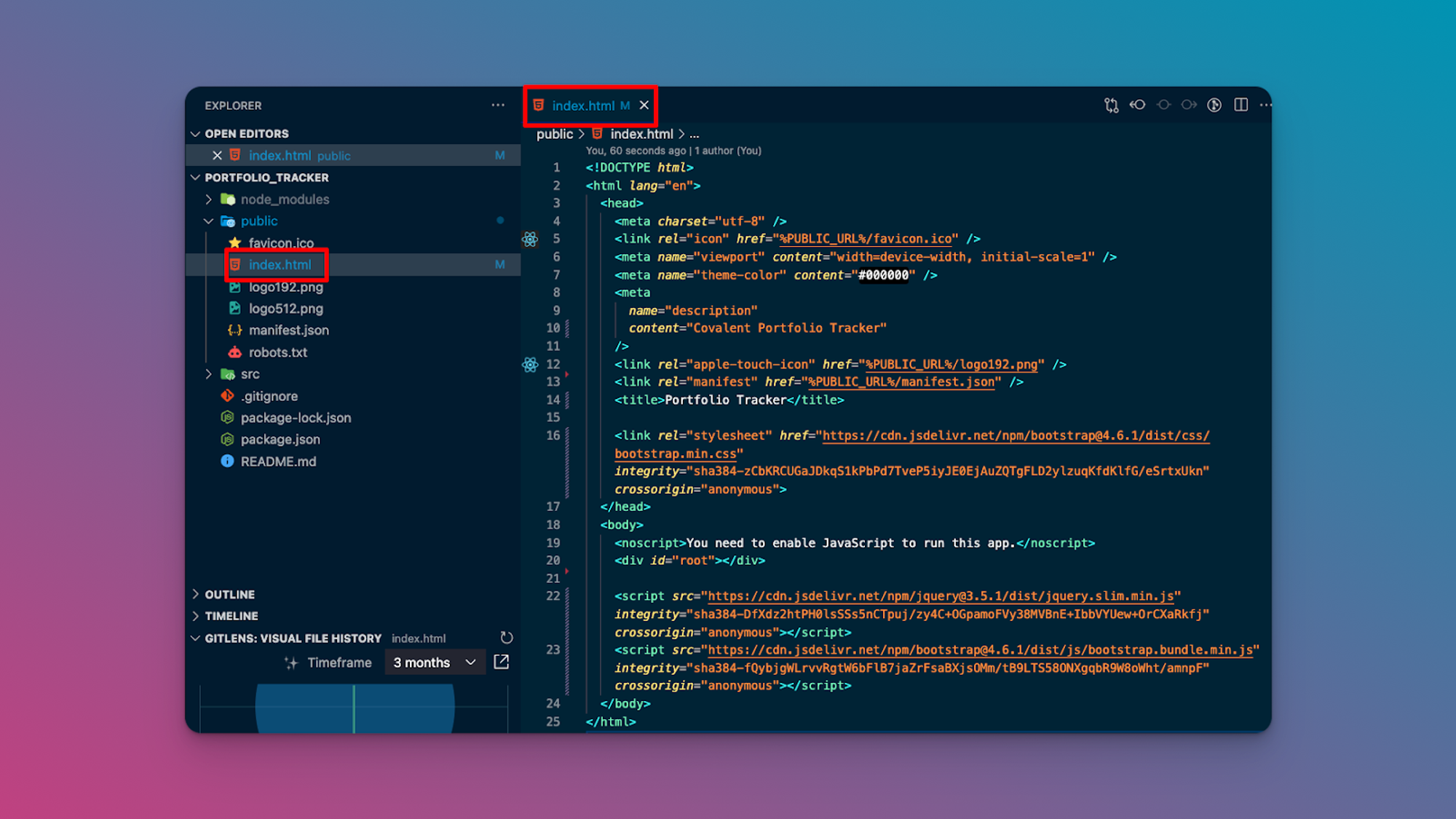Open the editor More Actions ellipsis menu
This screenshot has width=1456, height=819.
1265,105
